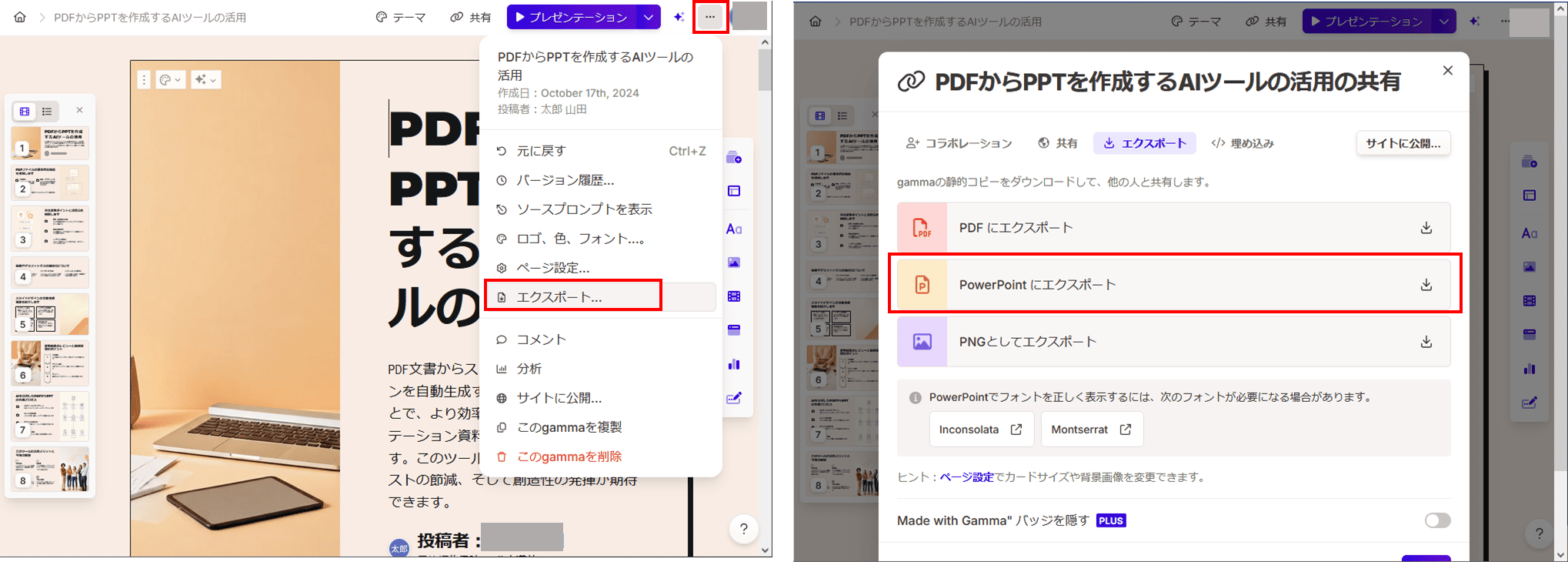
Task: Click the プレゼンテーション button in the left window
Action: click(x=572, y=17)
